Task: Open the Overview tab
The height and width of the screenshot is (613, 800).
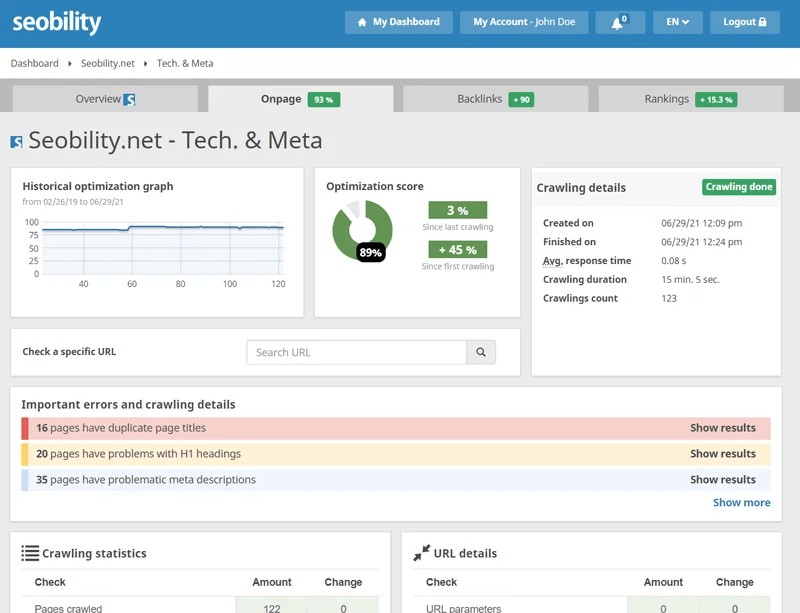Action: [x=100, y=99]
